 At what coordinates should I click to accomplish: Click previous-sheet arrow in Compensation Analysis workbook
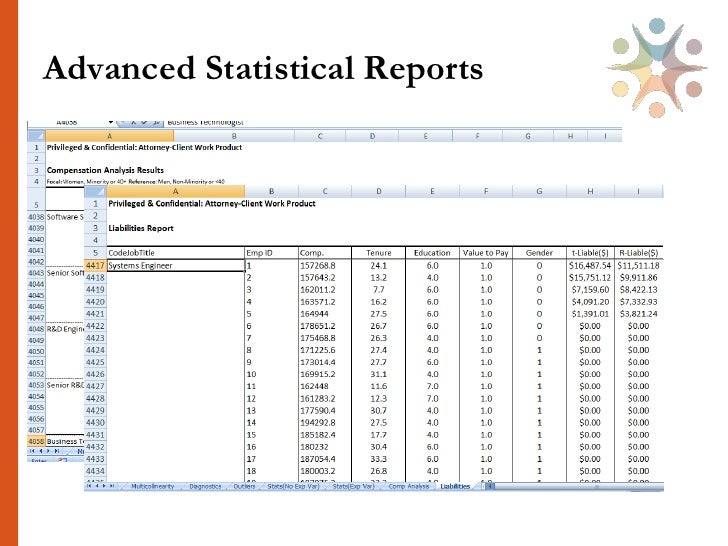pyautogui.click(x=41, y=451)
